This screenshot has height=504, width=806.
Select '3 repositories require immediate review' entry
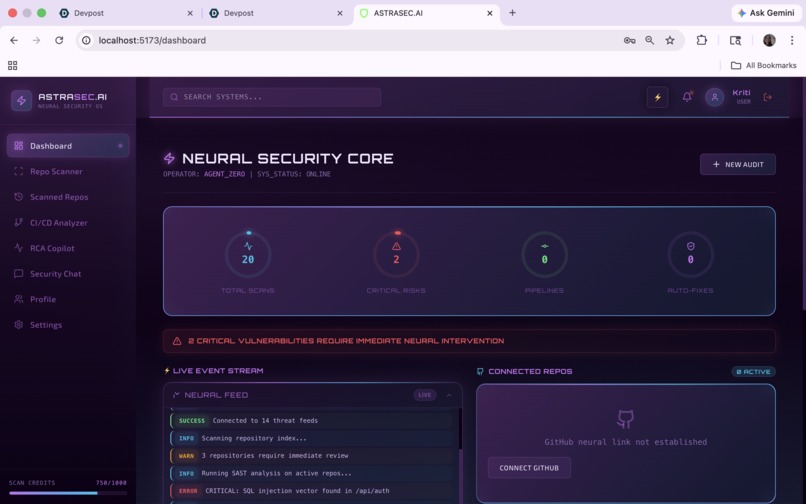pyautogui.click(x=312, y=456)
